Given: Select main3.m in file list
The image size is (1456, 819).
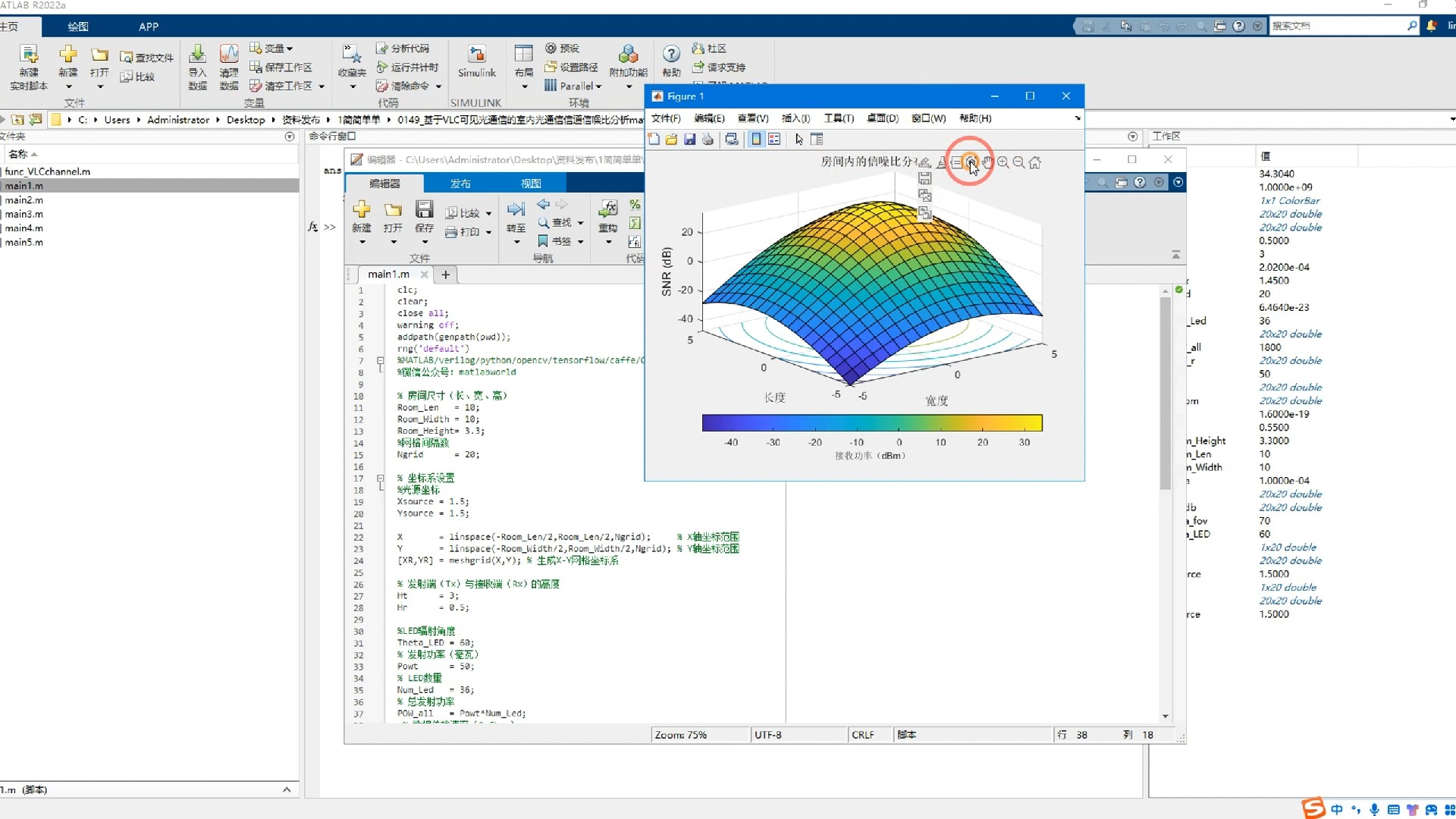Looking at the screenshot, I should pos(24,214).
